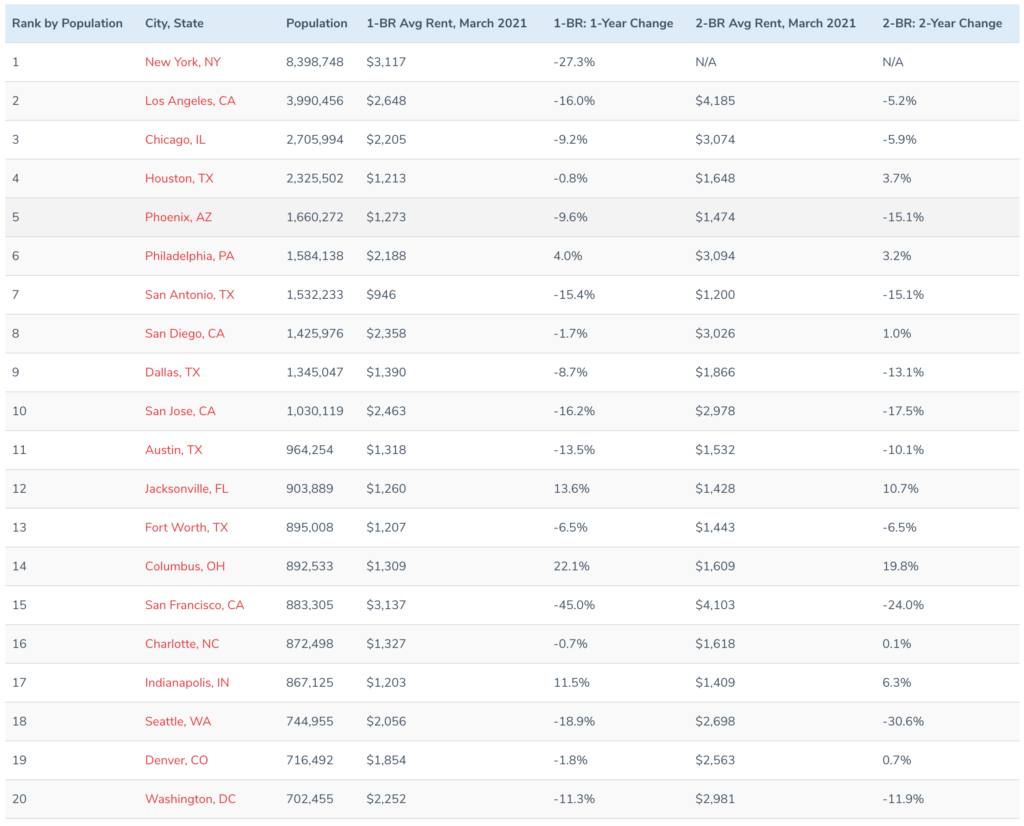Click the 2-BR: 2-Year Change header
1024x826 pixels.
tap(942, 24)
